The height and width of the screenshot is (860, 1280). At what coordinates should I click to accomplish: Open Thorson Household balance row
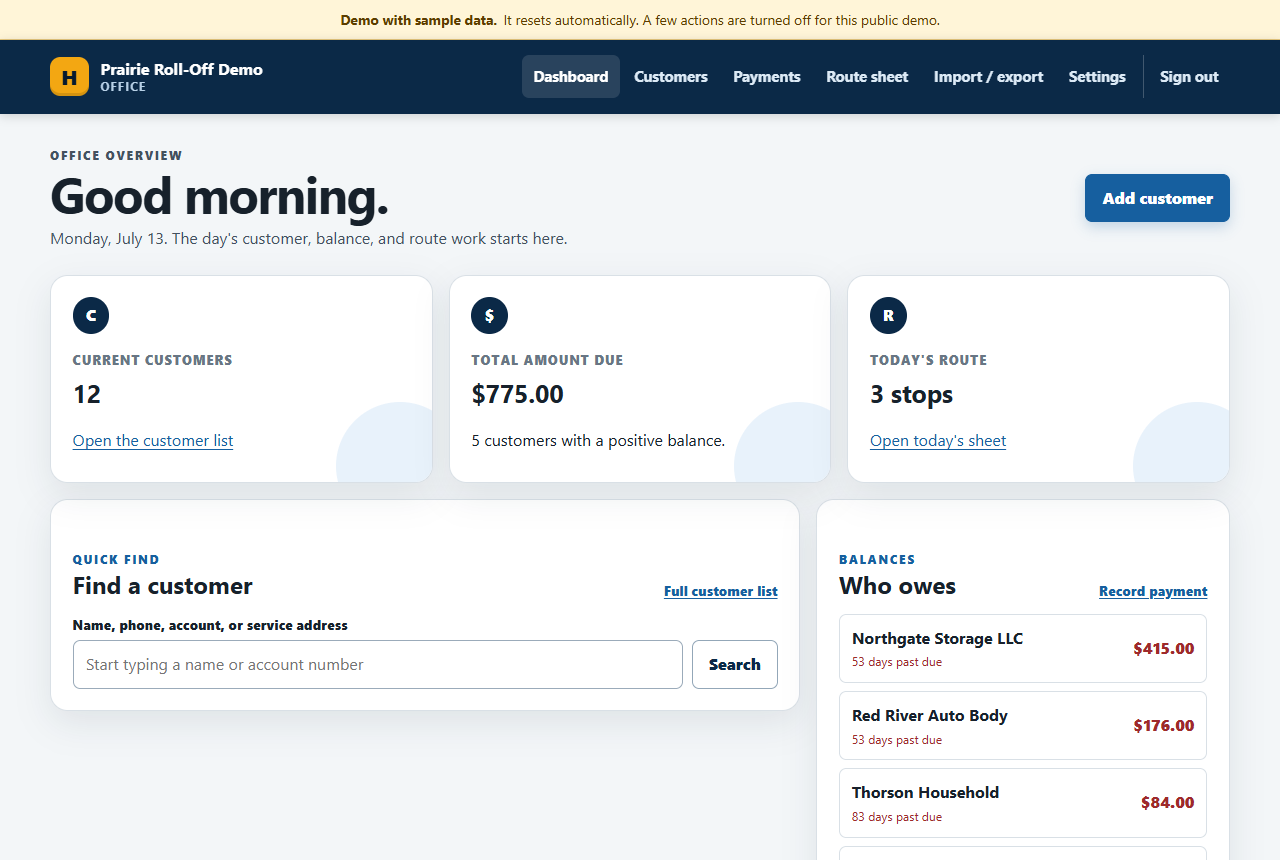tap(1023, 802)
